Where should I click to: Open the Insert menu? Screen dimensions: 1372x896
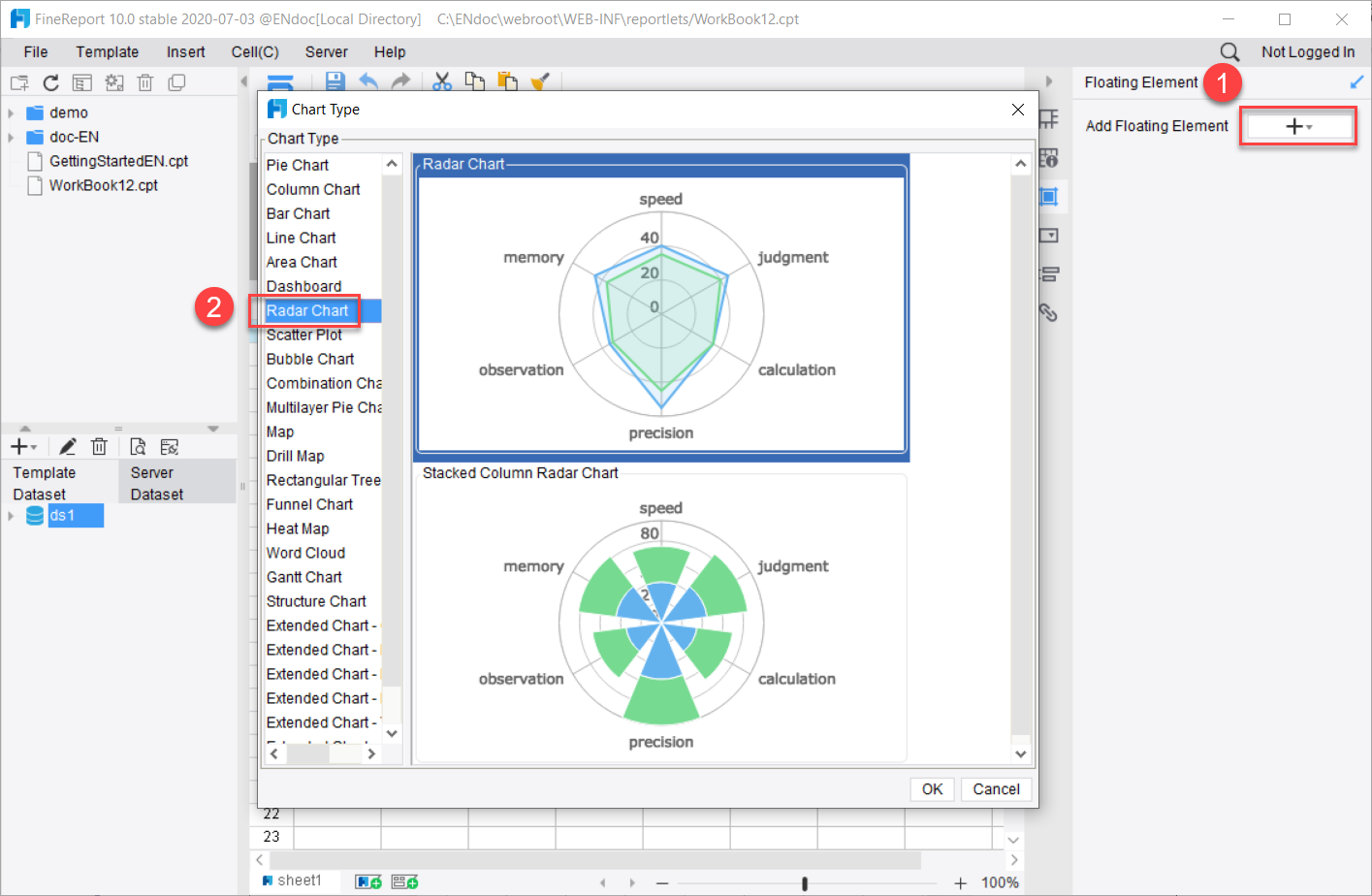185,51
